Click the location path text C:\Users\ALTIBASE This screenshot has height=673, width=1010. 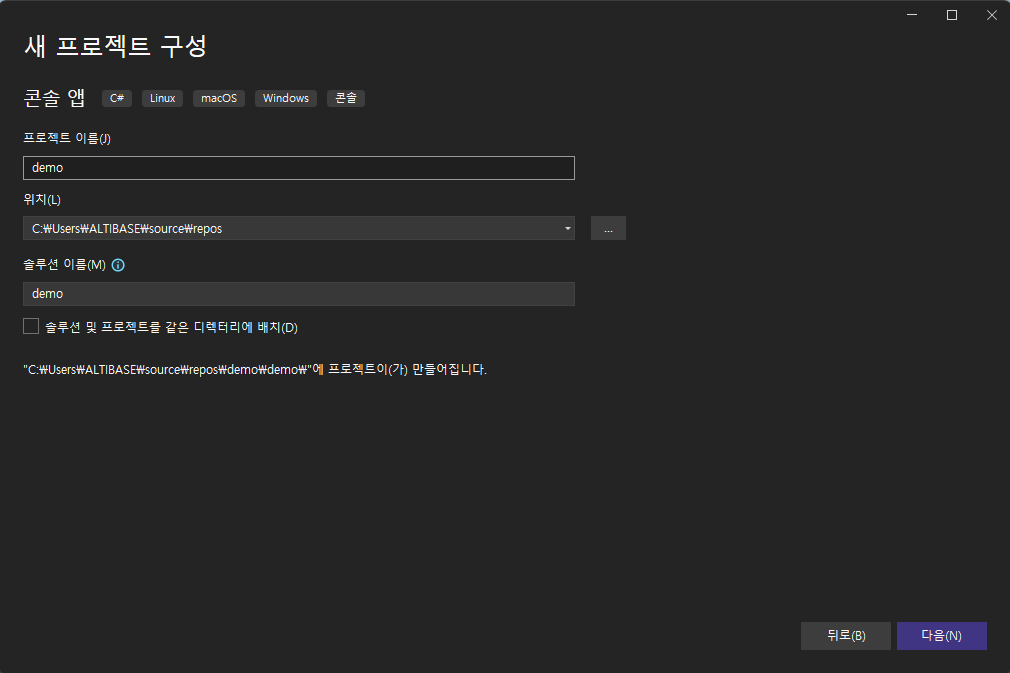[x=127, y=229]
